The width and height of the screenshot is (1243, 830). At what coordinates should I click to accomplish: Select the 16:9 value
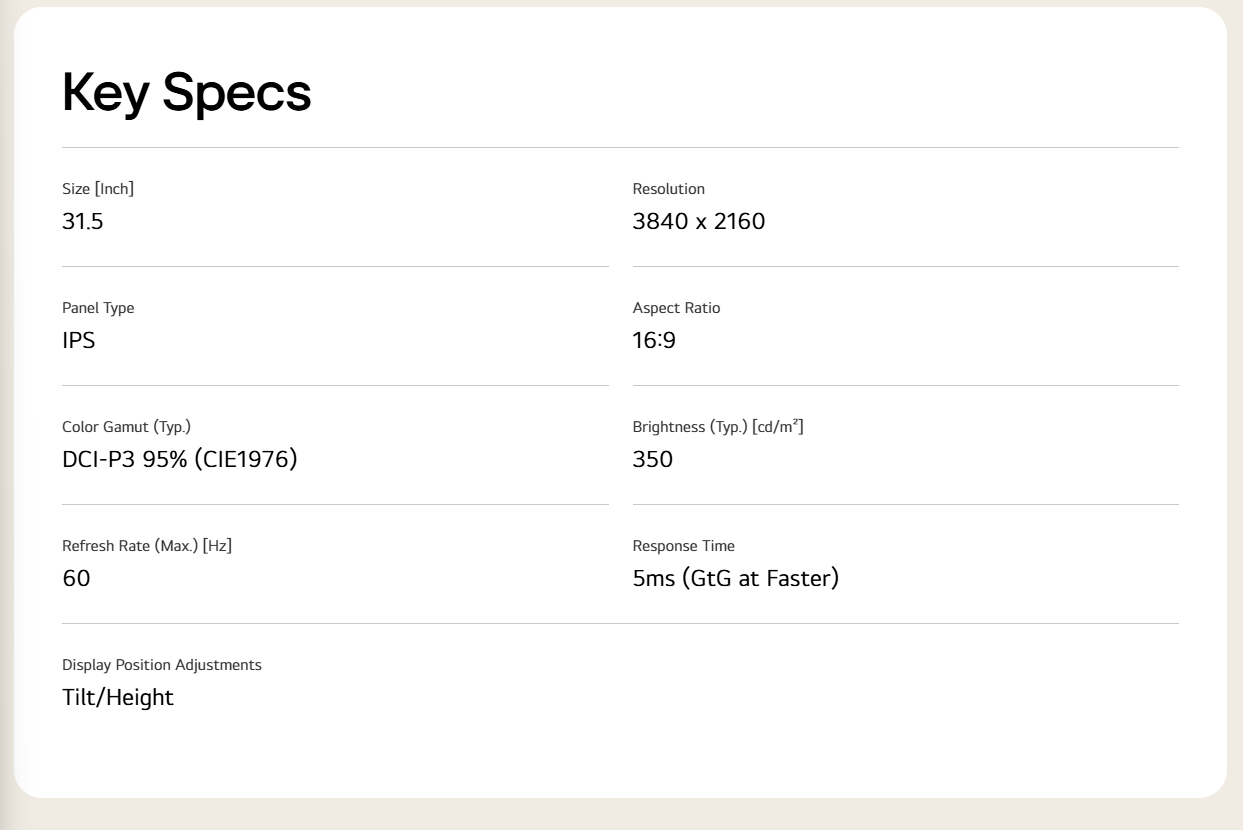(655, 340)
